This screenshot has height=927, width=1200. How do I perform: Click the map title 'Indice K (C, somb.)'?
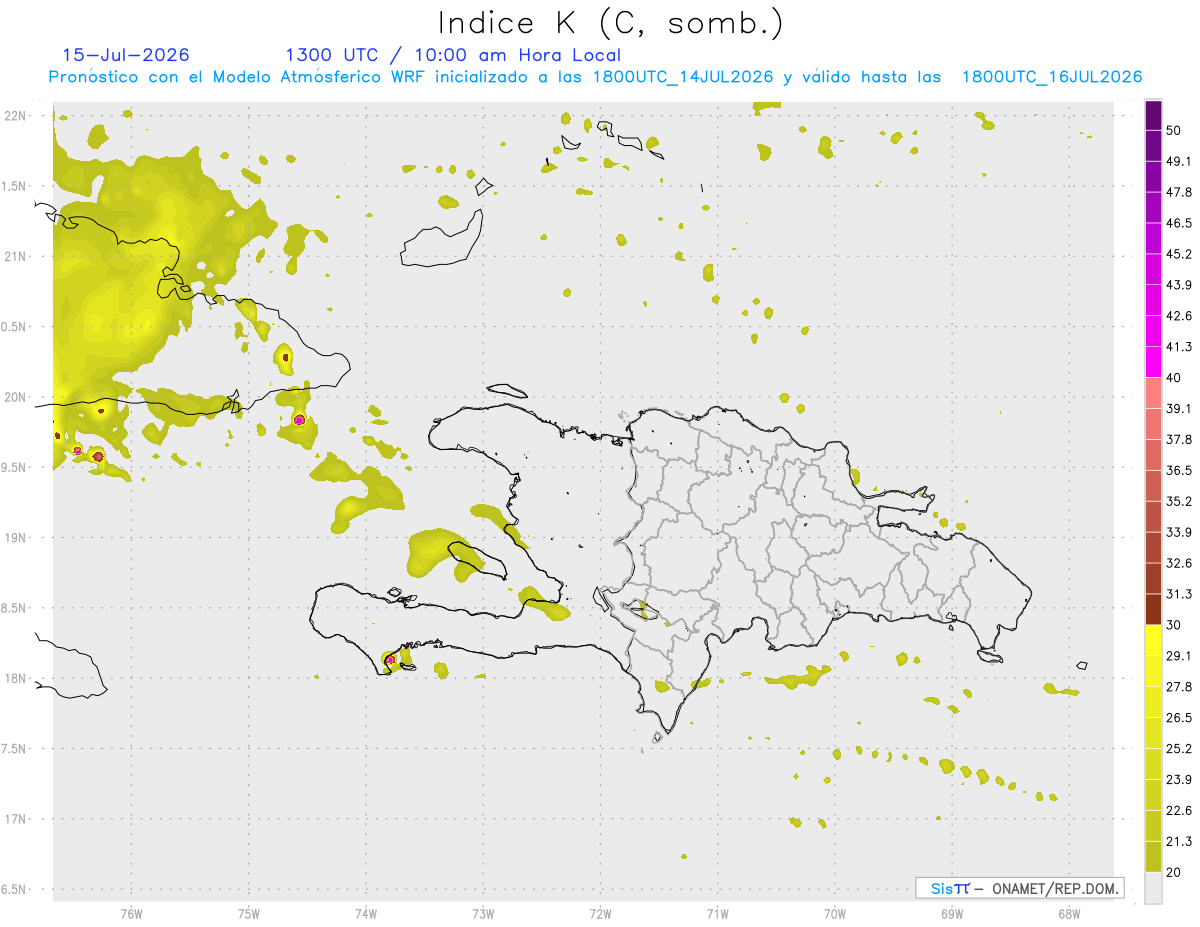pyautogui.click(x=610, y=22)
